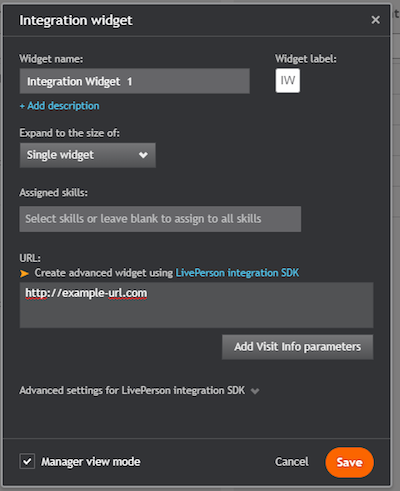Screen dimensions: 400x491
Task: Click the arrow on Single widget dropdown
Action: (143, 155)
